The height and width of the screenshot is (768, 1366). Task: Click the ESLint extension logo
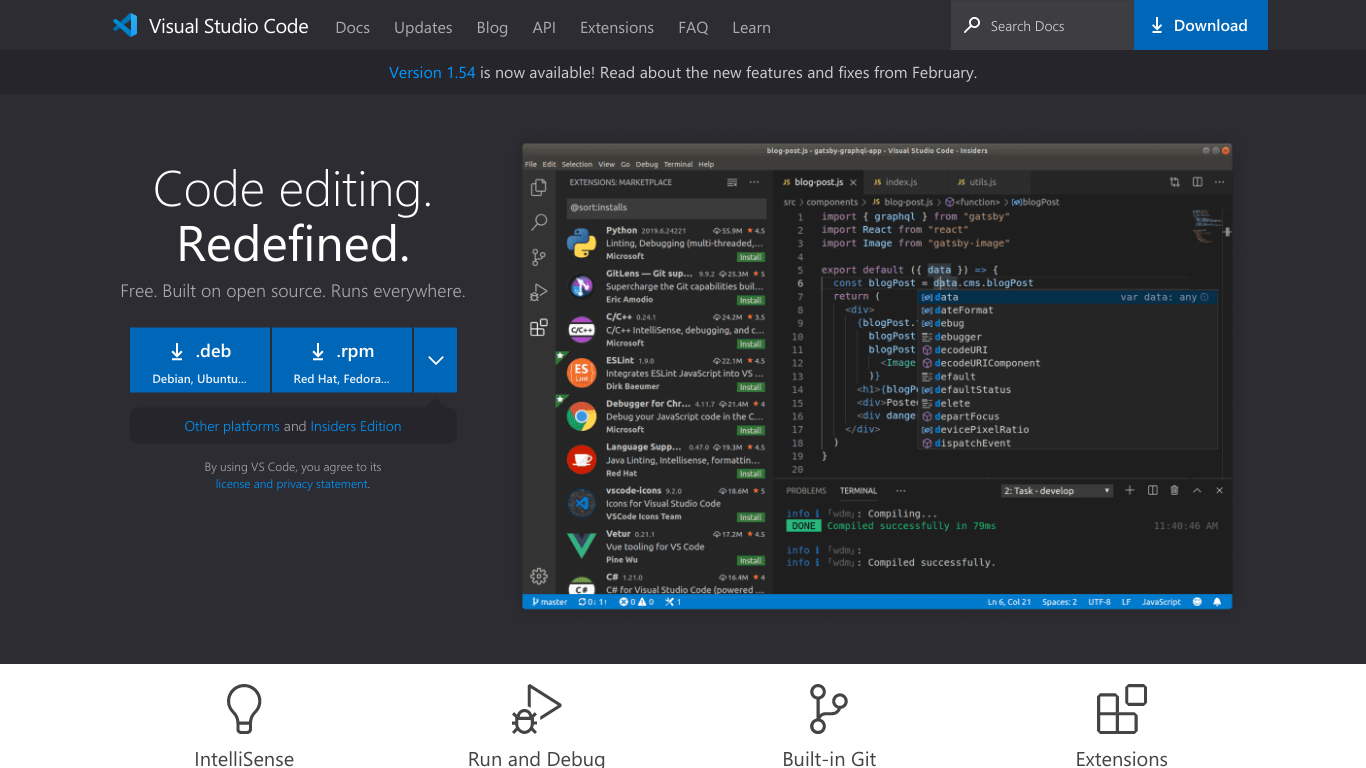pyautogui.click(x=582, y=373)
